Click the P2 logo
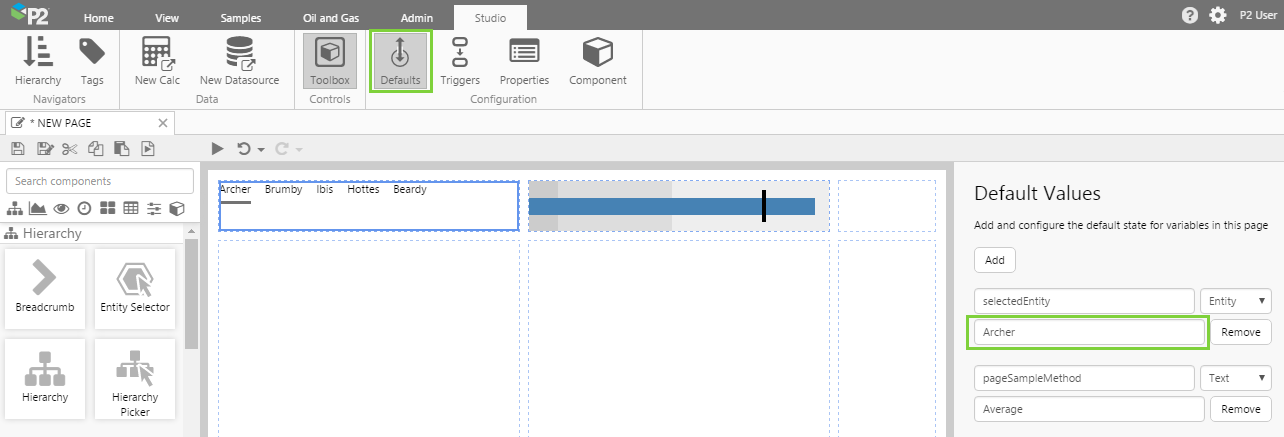Screen dimensions: 1284x437 coord(28,15)
